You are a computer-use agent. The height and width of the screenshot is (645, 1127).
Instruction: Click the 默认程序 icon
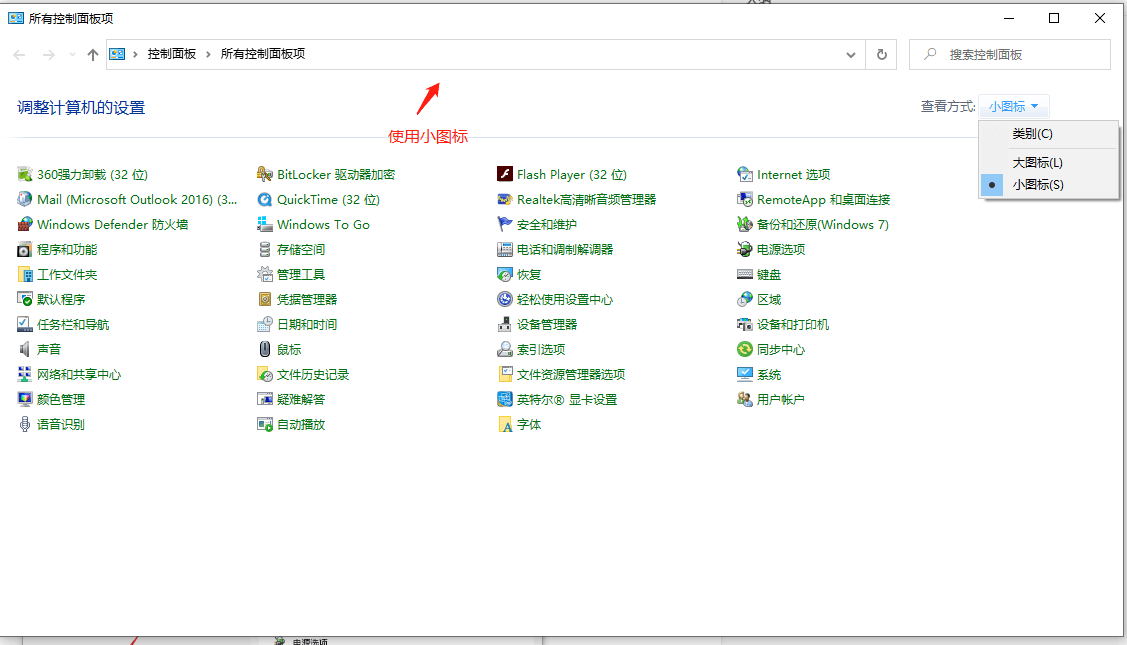point(24,299)
